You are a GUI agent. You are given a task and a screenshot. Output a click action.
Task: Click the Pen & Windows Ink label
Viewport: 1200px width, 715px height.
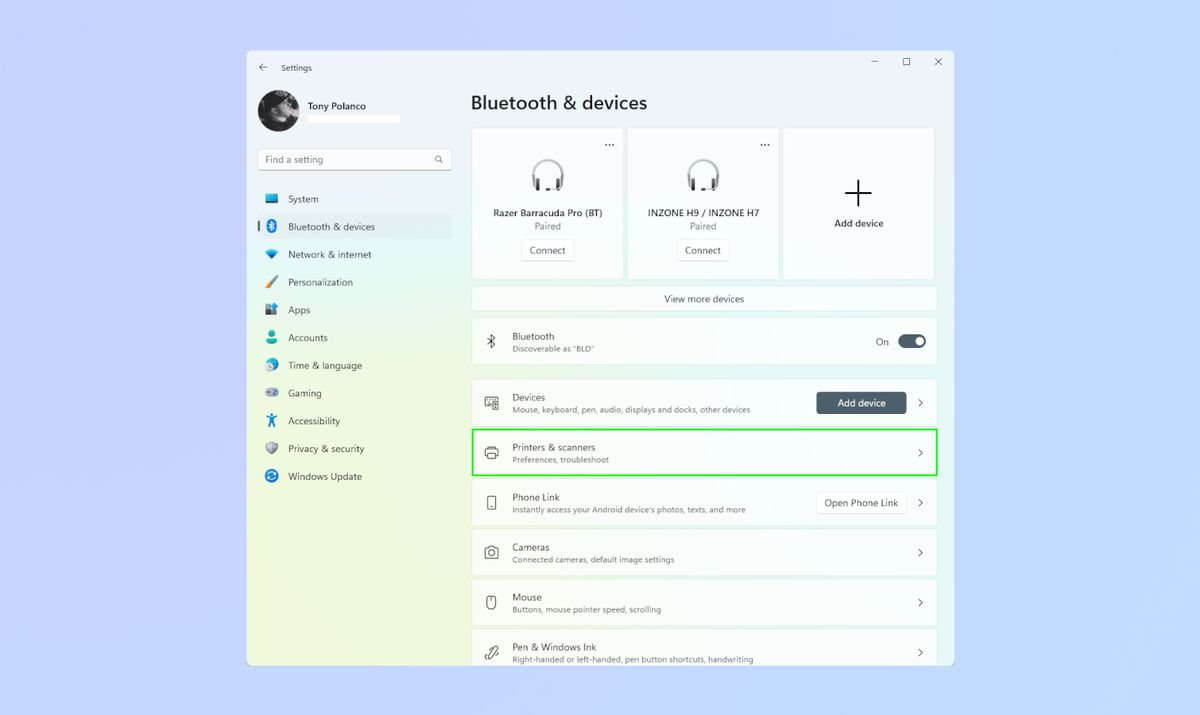pos(554,647)
